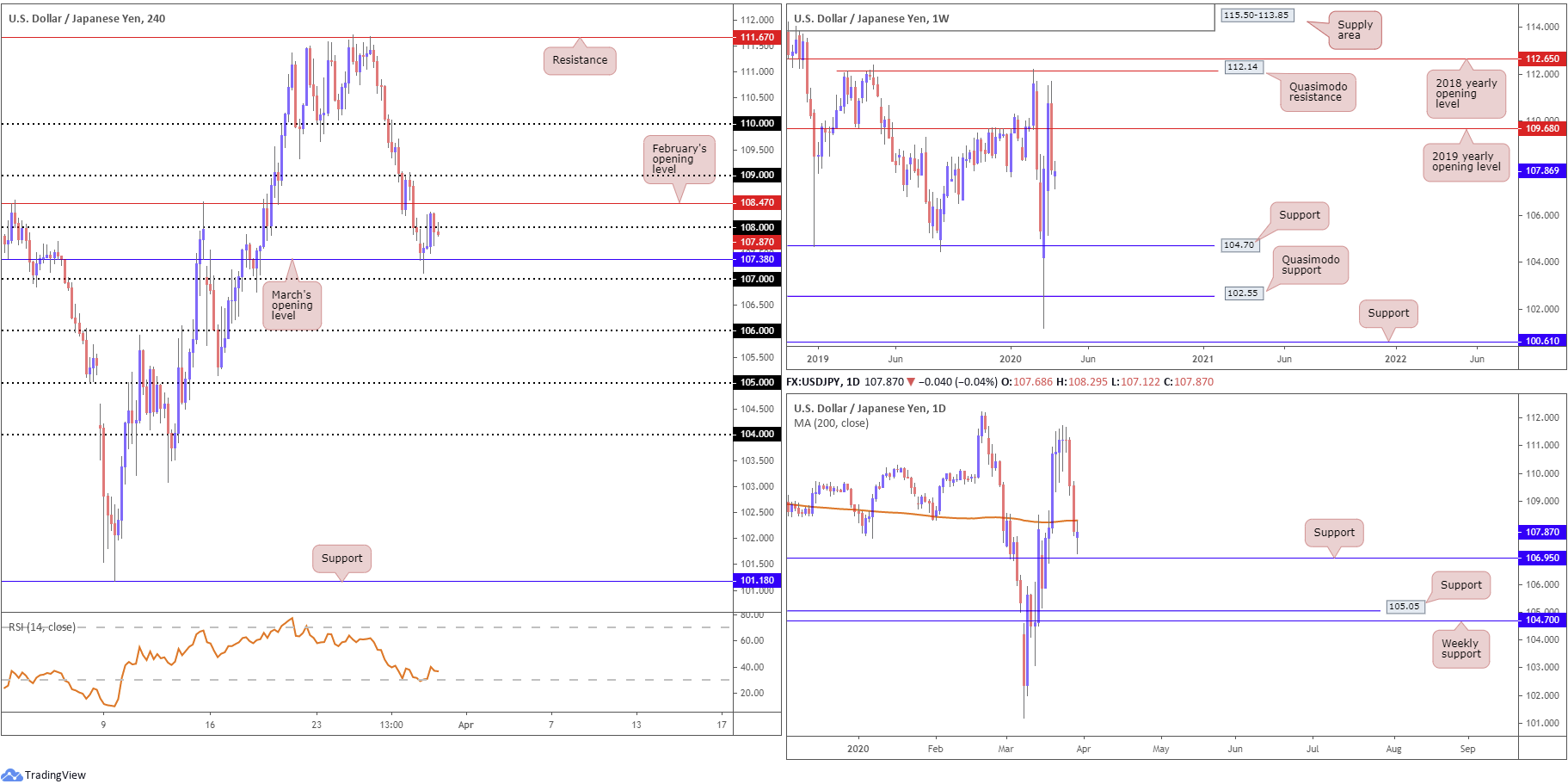Click the 105.05 level label
This screenshot has width=1568, height=784.
point(1404,607)
